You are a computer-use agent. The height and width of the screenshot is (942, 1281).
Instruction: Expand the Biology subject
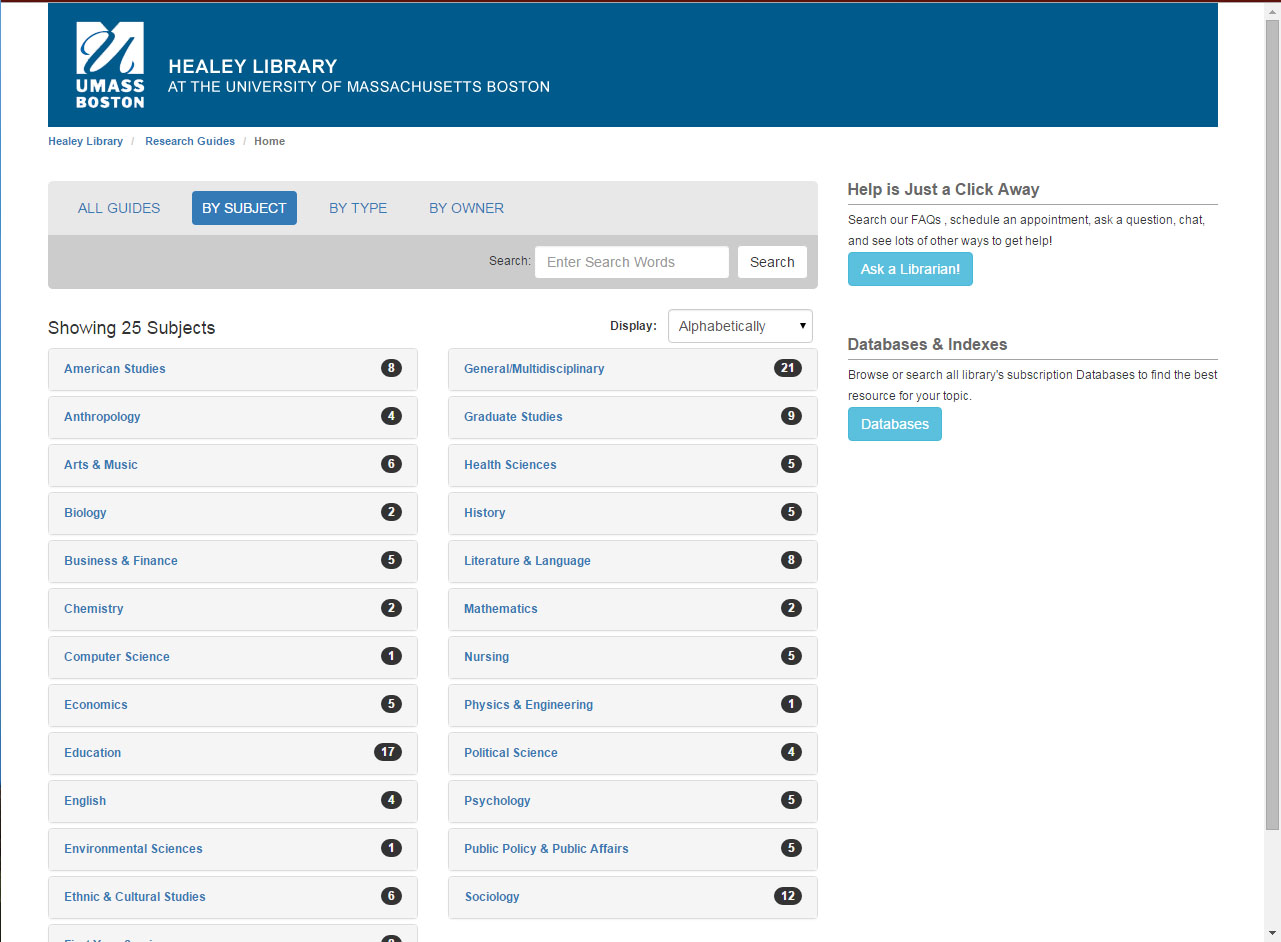233,513
